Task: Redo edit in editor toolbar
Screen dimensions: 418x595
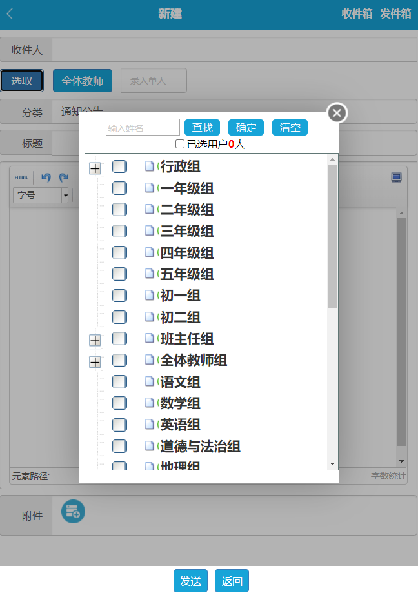Action: (x=63, y=177)
